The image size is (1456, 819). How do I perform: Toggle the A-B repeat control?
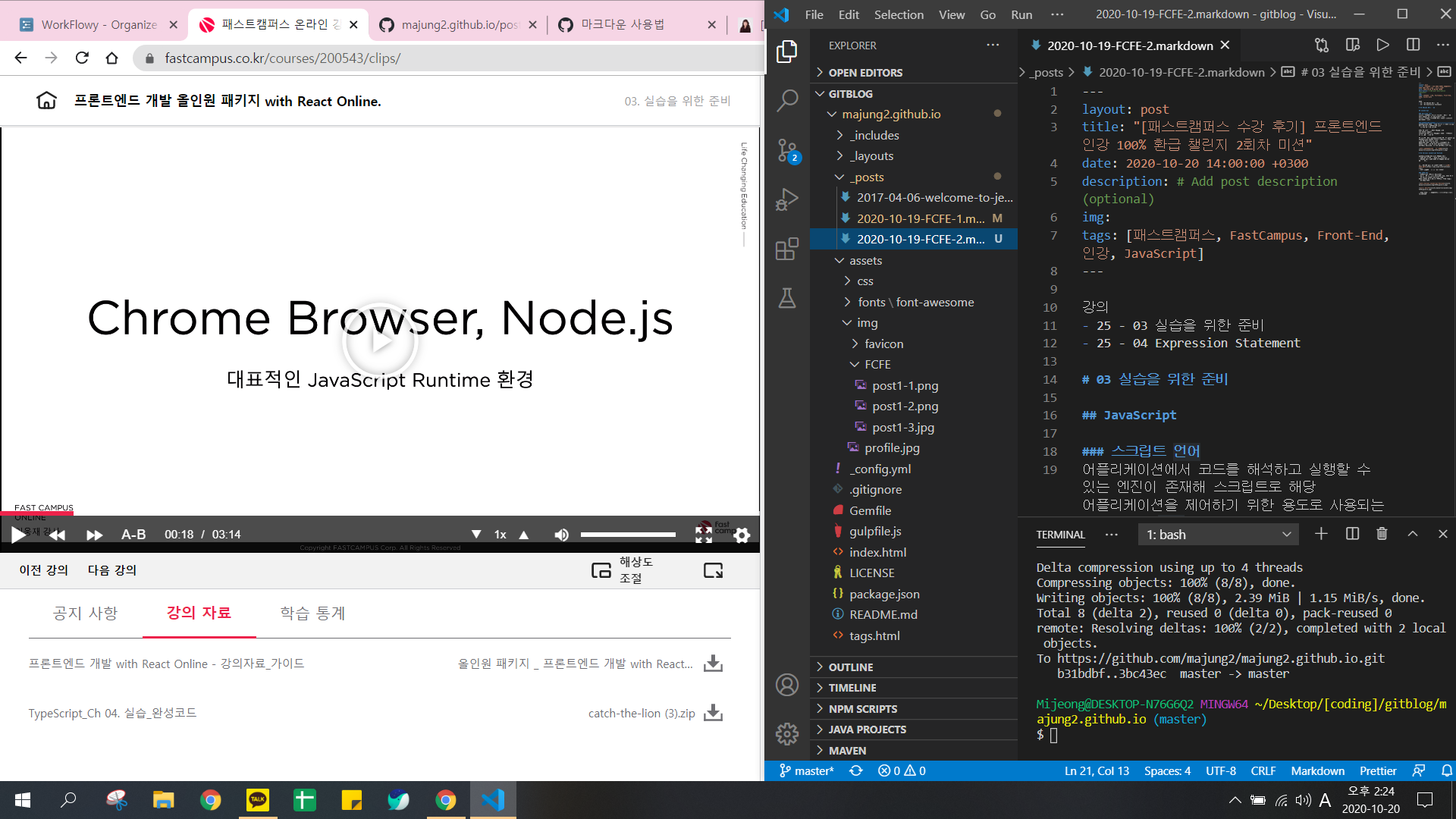pos(133,535)
